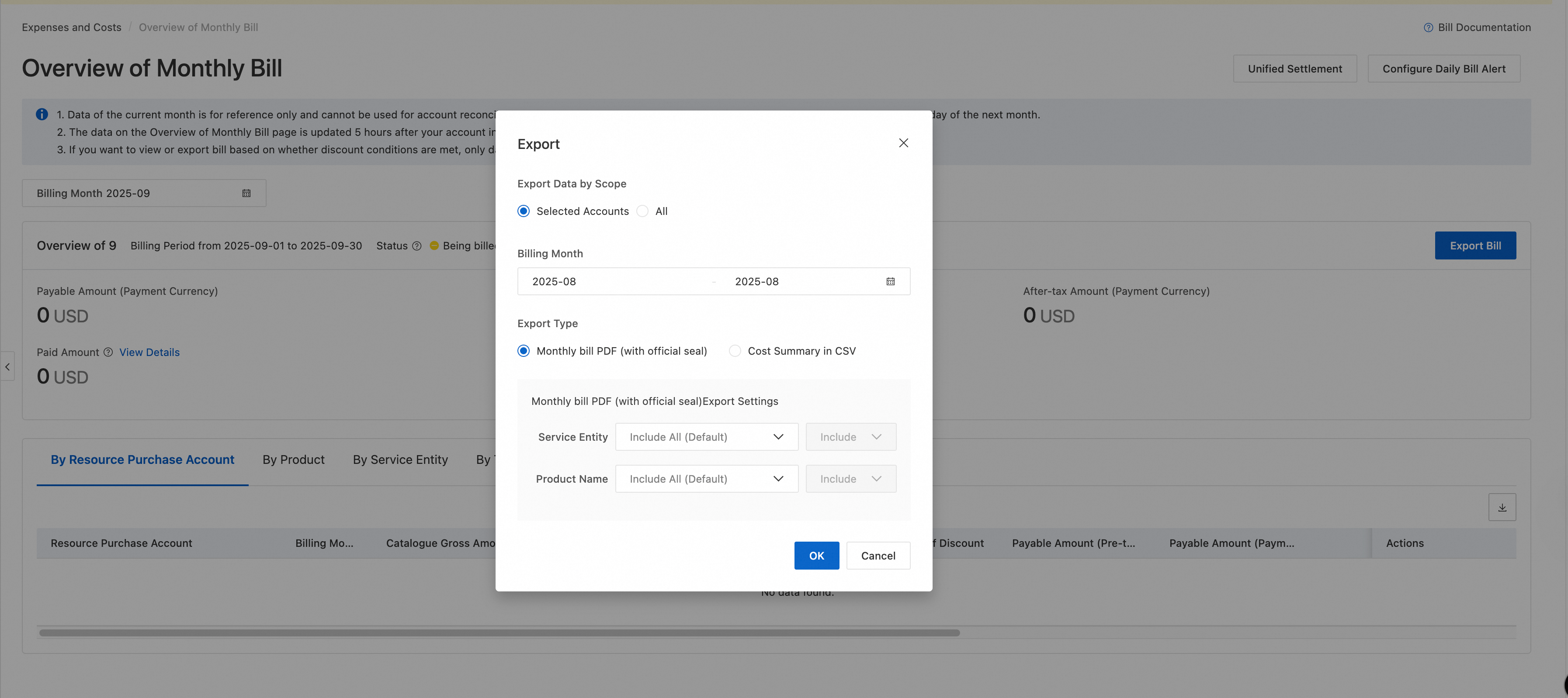Image resolution: width=1568 pixels, height=698 pixels.
Task: Click the blue info icon in notice banner
Action: (42, 114)
